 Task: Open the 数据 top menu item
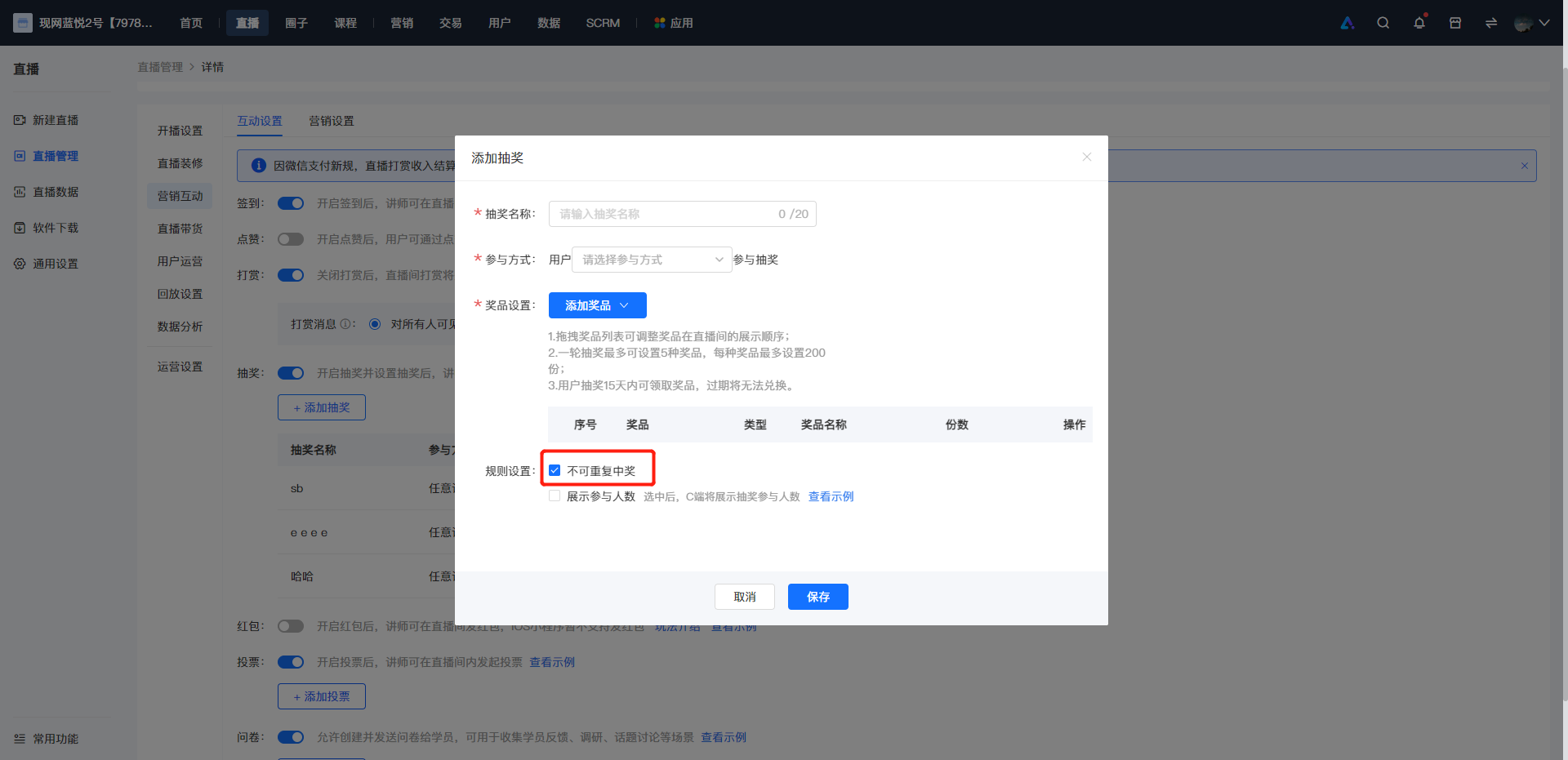point(549,23)
